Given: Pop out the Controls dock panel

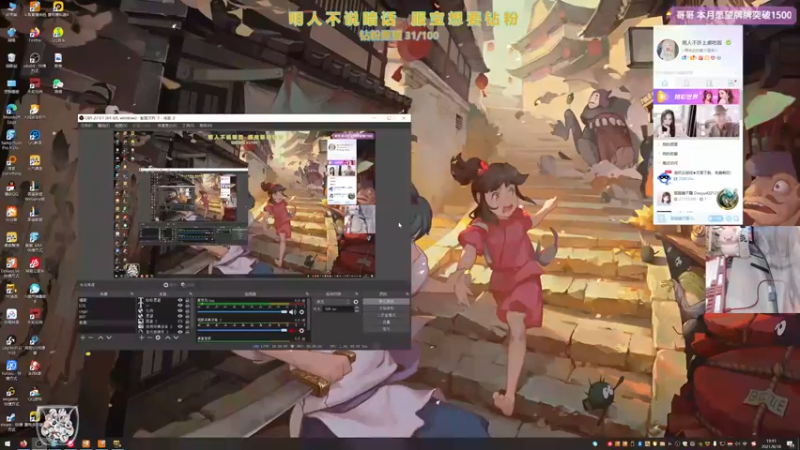Looking at the screenshot, I should (407, 294).
